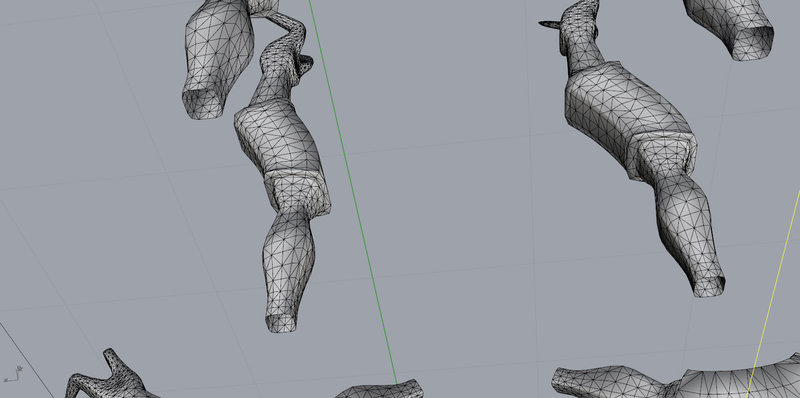Image resolution: width=800 pixels, height=398 pixels.
Task: Select the upper-left mesh torso fragment
Action: (218, 56)
